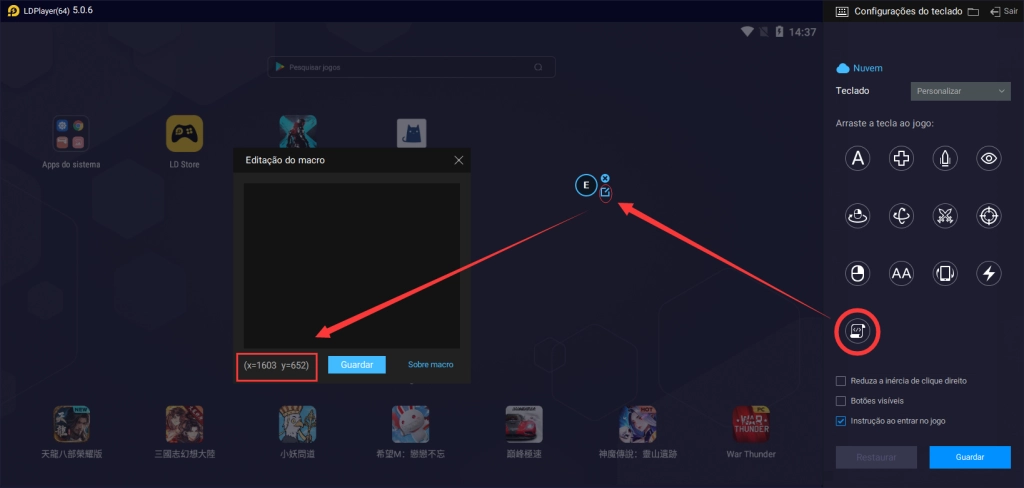
Task: Select the macro script key icon
Action: point(857,330)
